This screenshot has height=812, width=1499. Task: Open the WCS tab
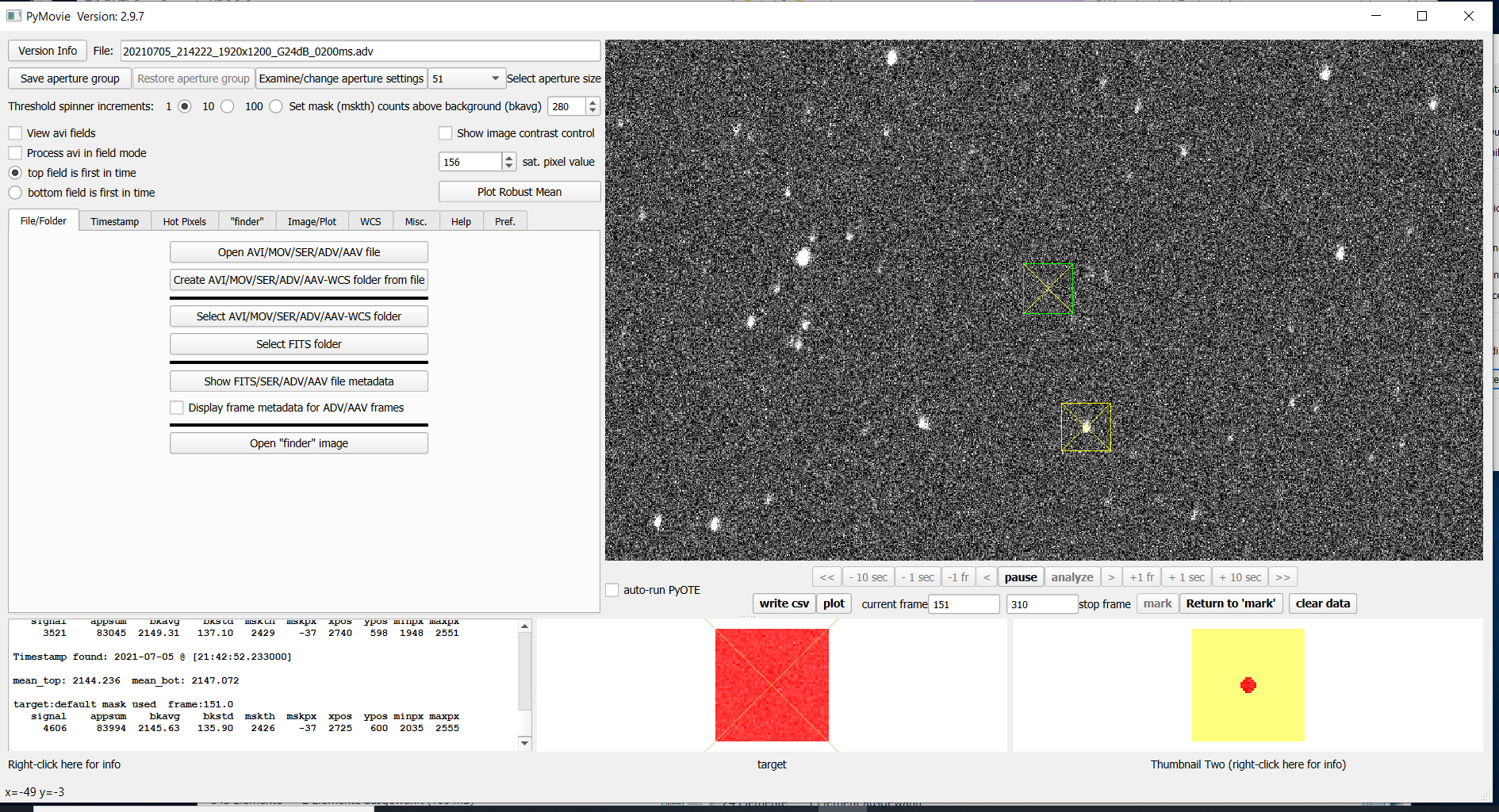click(x=370, y=221)
